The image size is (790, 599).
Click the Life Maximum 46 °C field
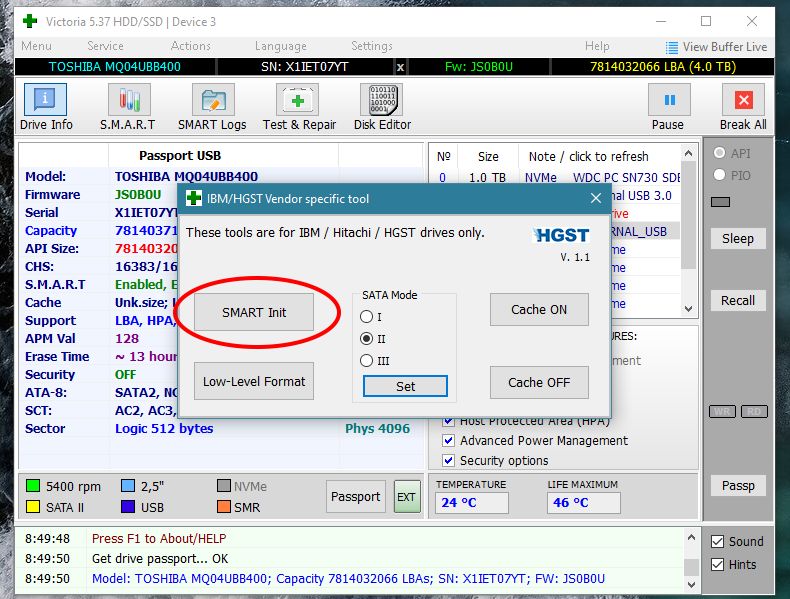(583, 503)
